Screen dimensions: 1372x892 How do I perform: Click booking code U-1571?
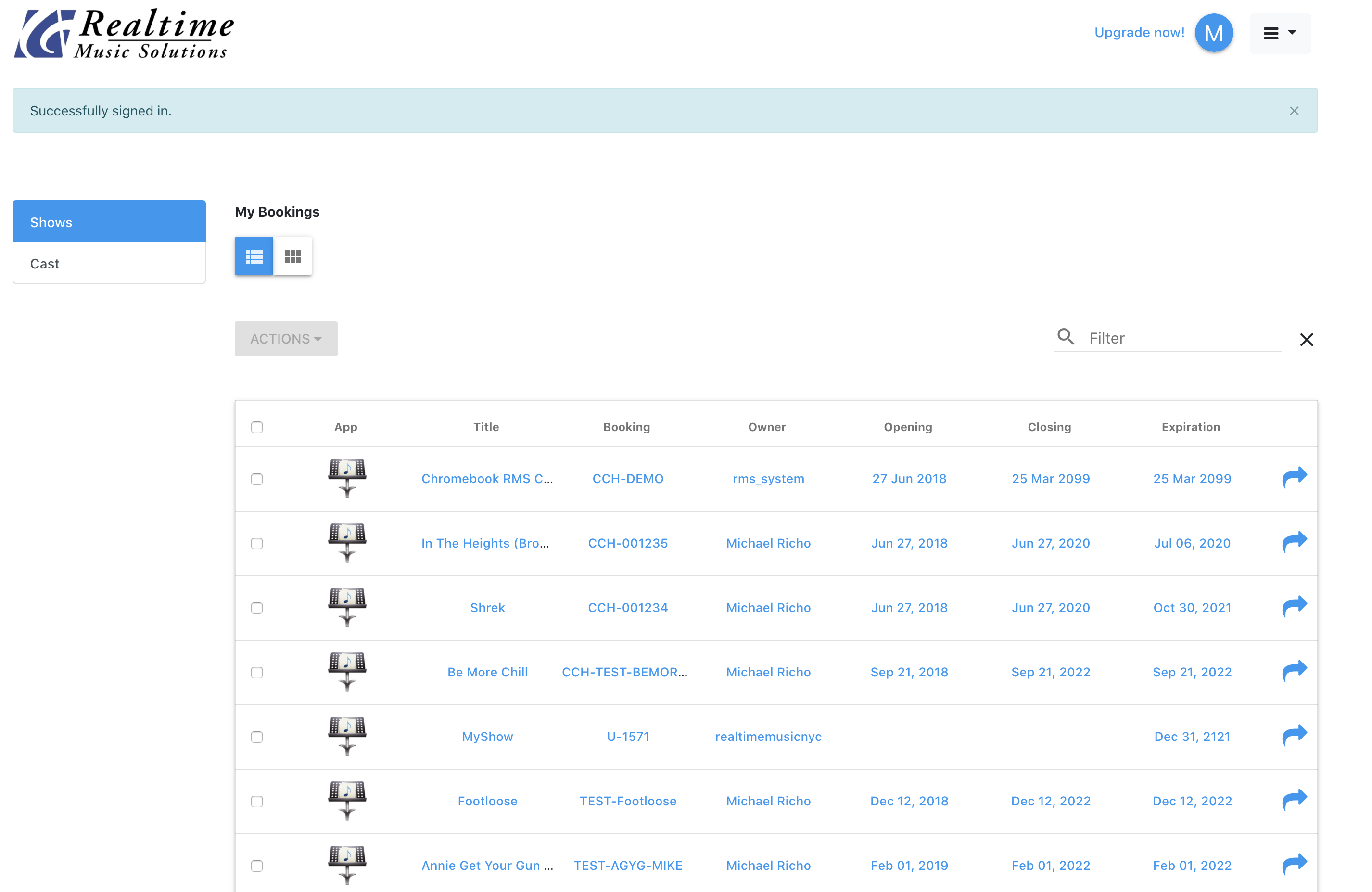point(628,737)
